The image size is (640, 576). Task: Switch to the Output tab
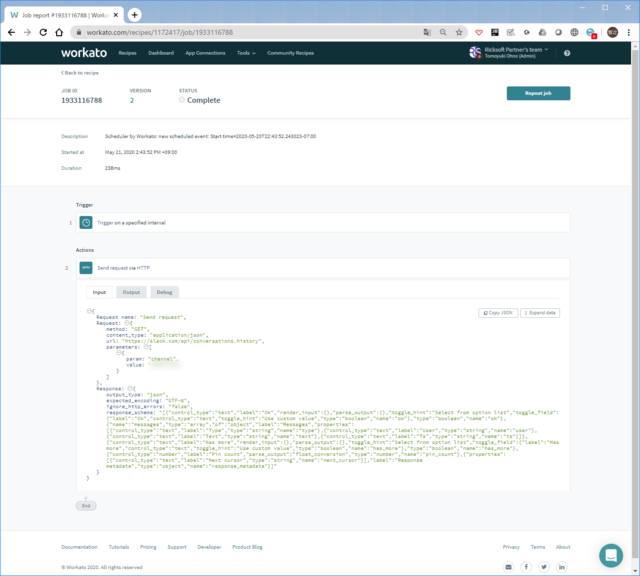coord(131,292)
